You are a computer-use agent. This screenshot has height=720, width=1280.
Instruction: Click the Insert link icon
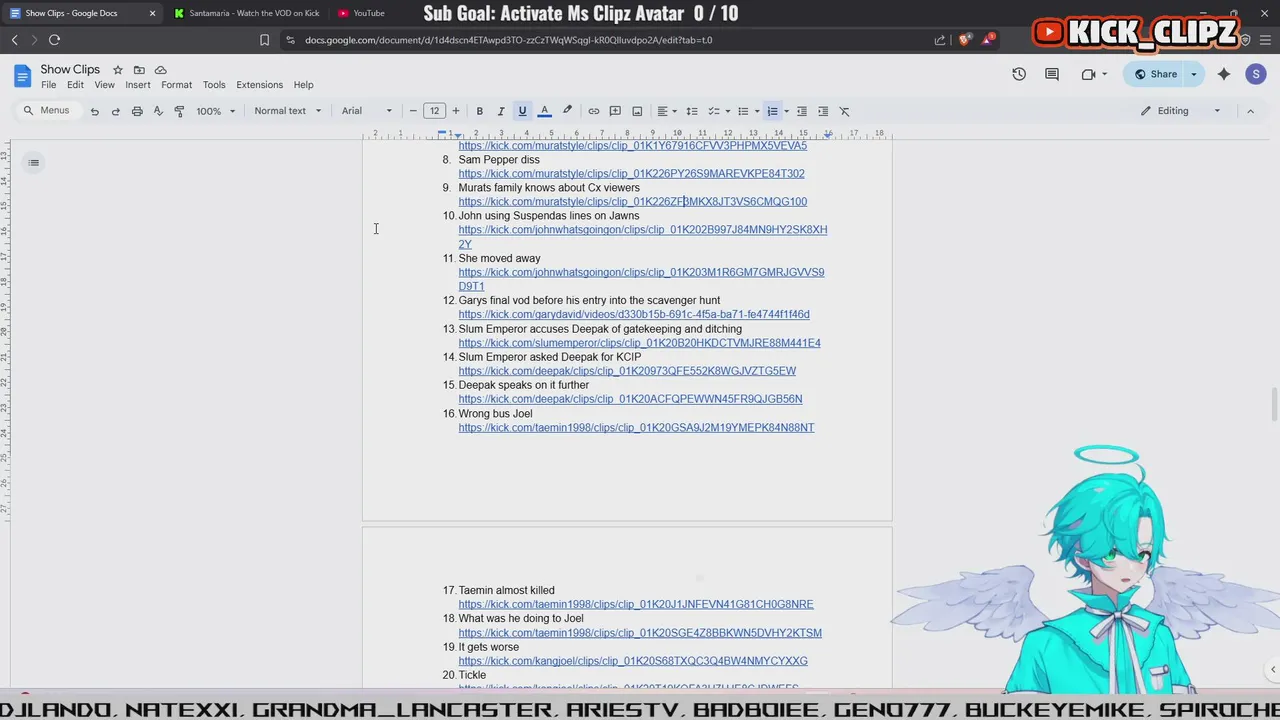click(594, 111)
